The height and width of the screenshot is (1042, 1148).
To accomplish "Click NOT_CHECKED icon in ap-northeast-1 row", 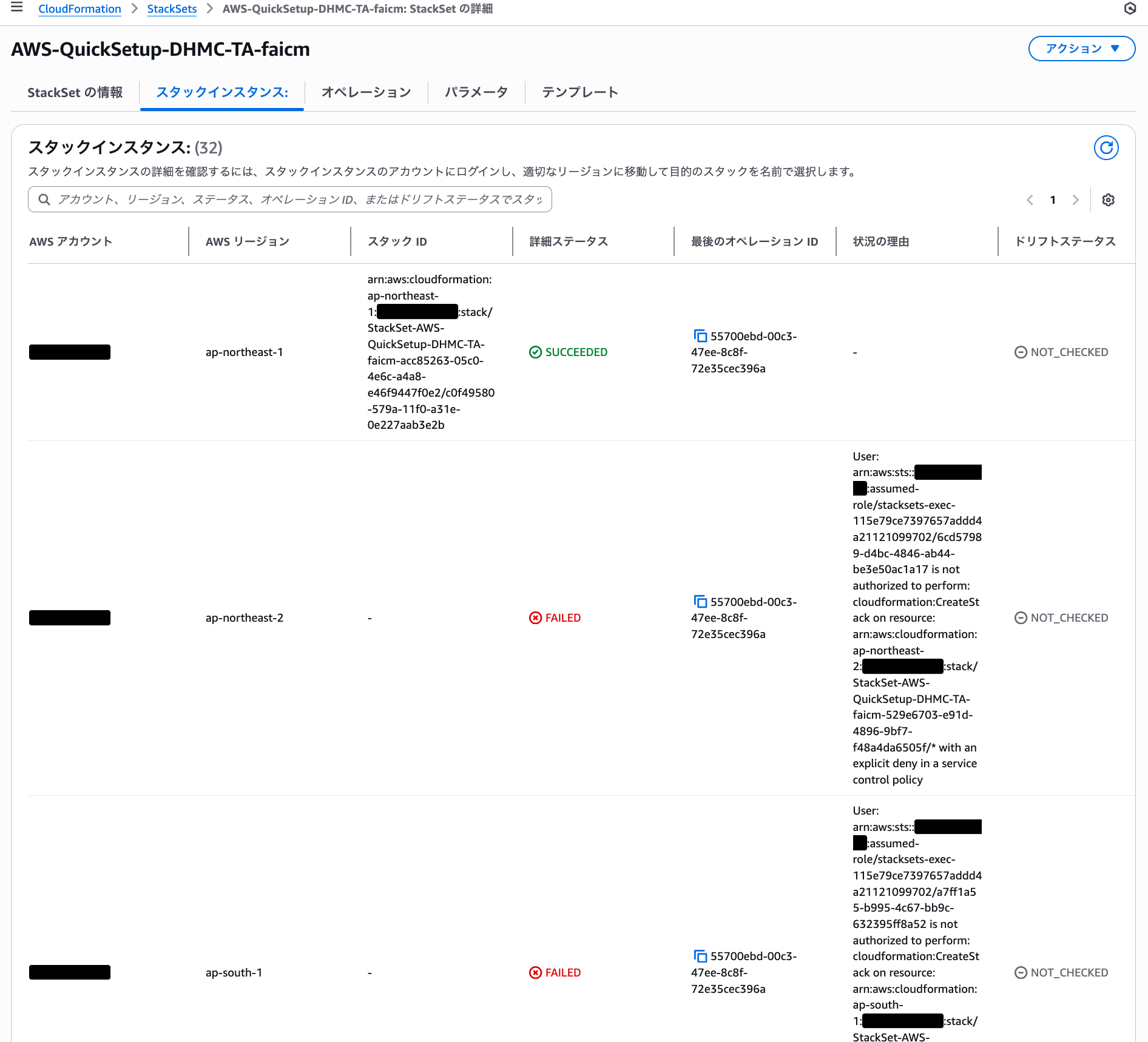I will pyautogui.click(x=1021, y=352).
